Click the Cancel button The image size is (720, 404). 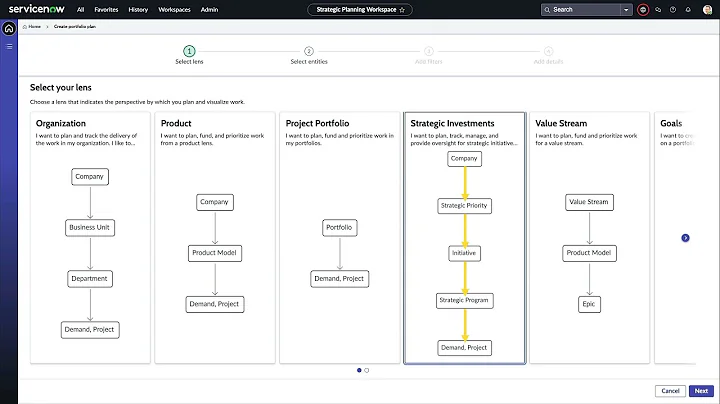(671, 391)
